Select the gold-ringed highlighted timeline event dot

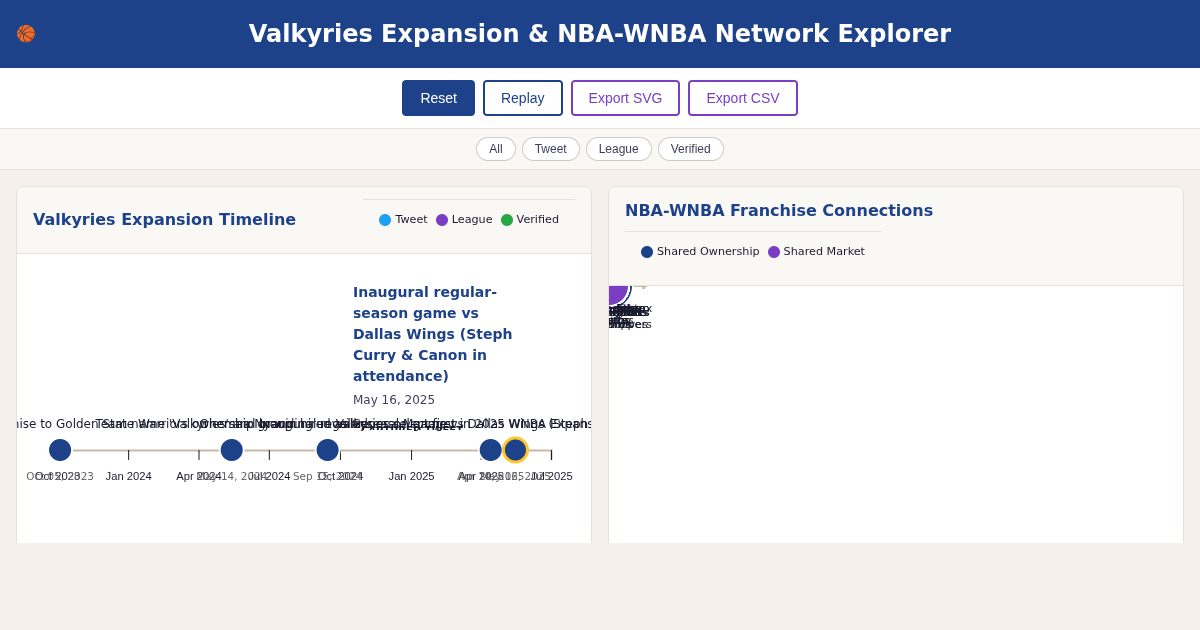tap(515, 450)
